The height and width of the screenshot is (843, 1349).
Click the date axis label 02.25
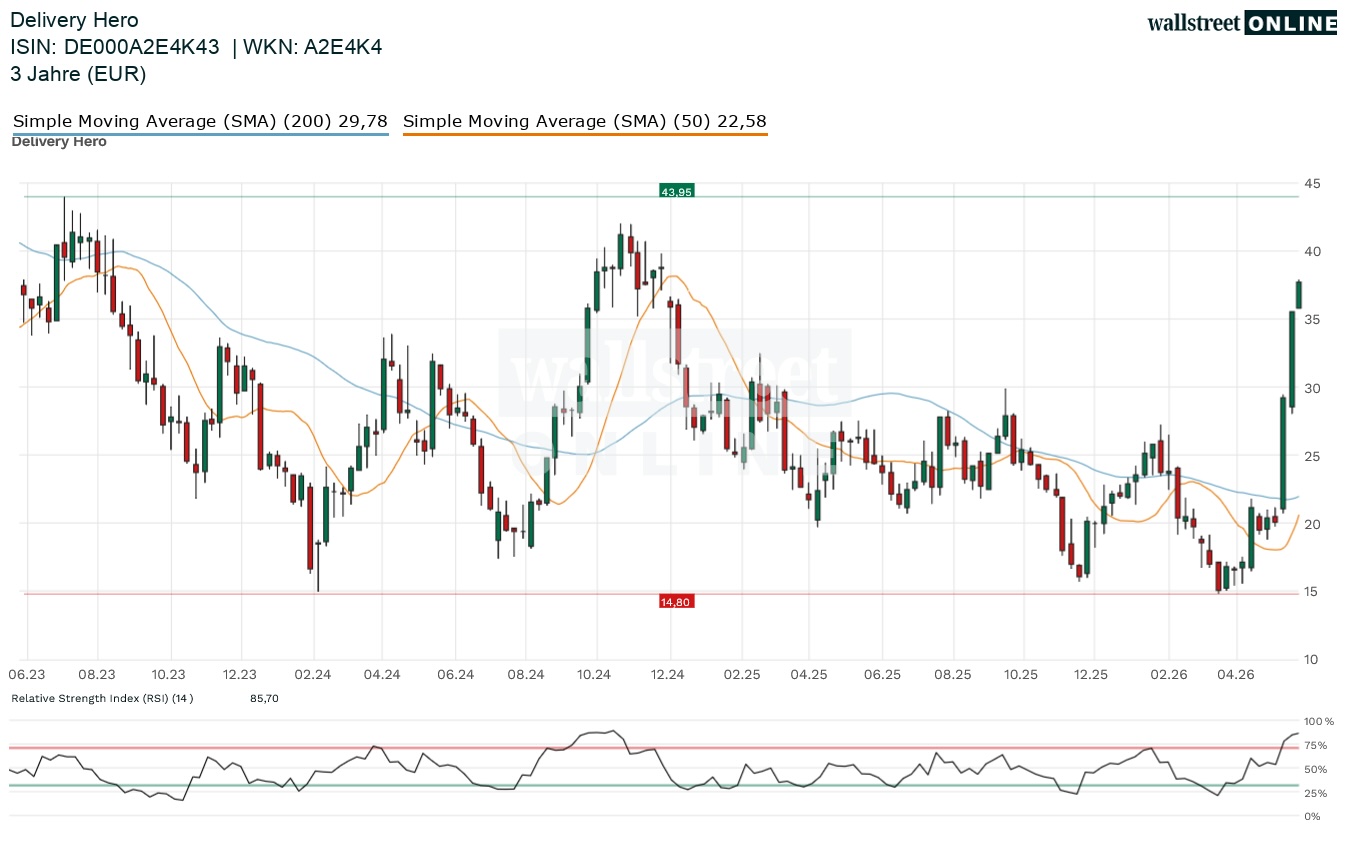tap(741, 675)
